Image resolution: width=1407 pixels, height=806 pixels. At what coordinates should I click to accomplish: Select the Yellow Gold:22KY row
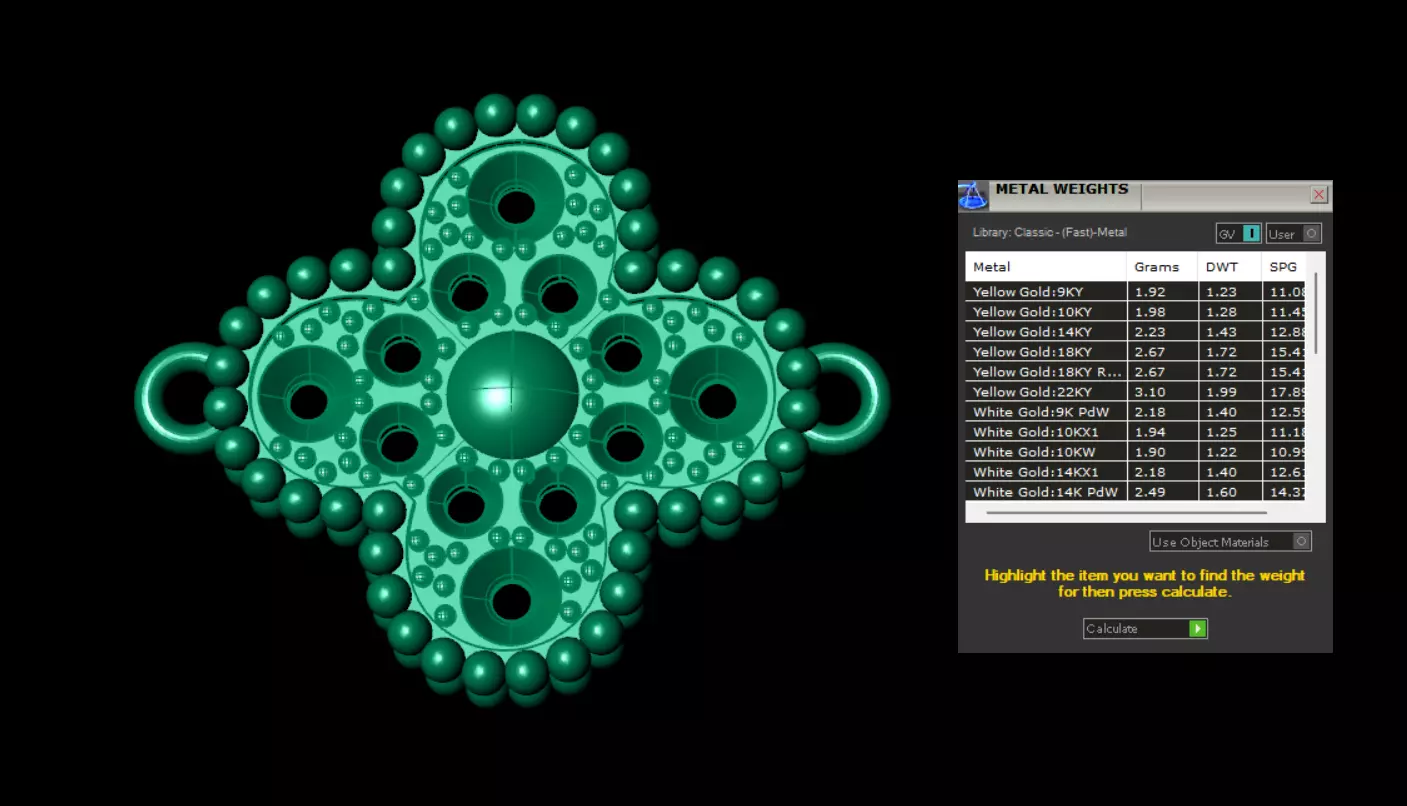(x=1135, y=392)
